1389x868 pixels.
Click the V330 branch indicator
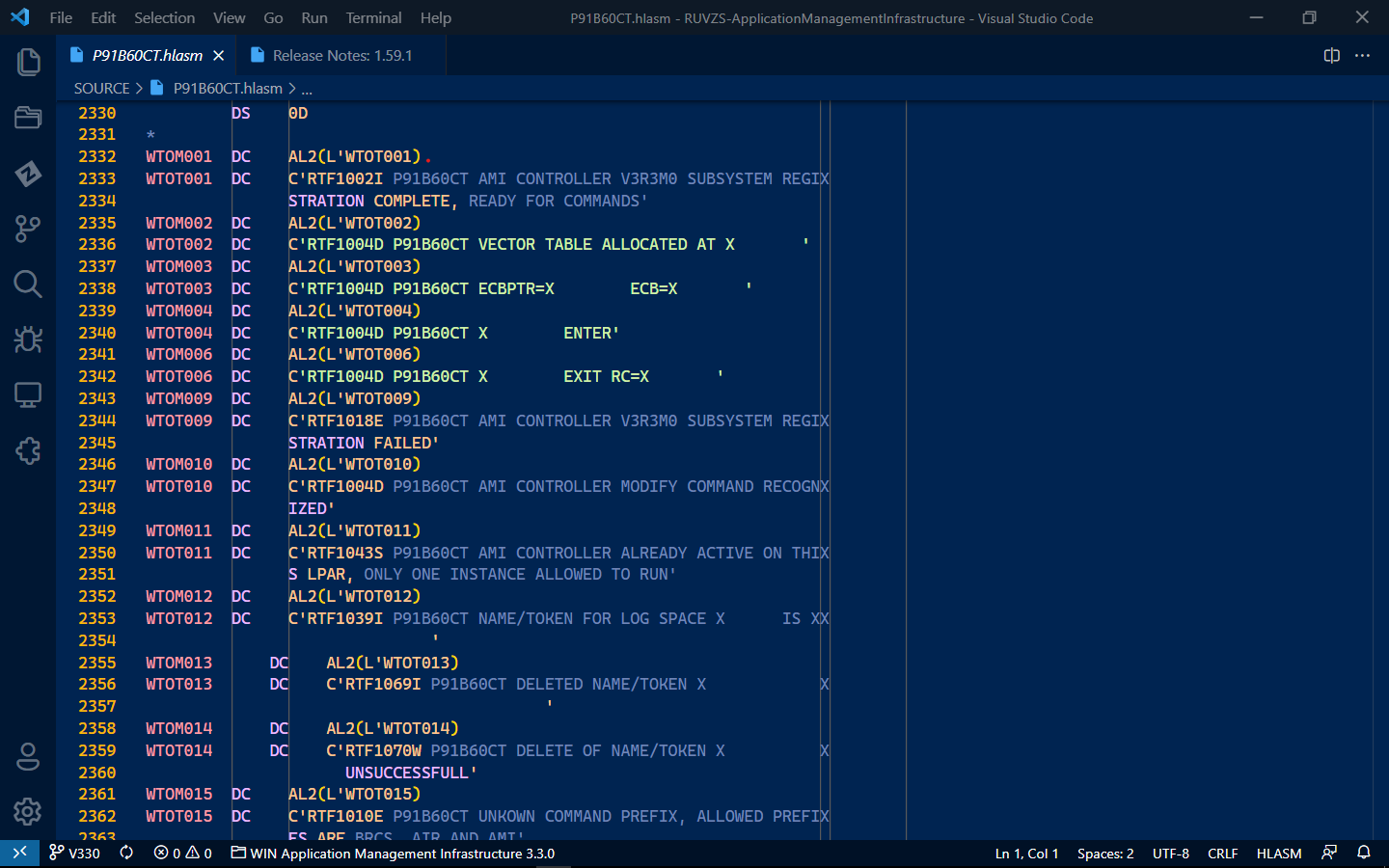pyautogui.click(x=75, y=853)
